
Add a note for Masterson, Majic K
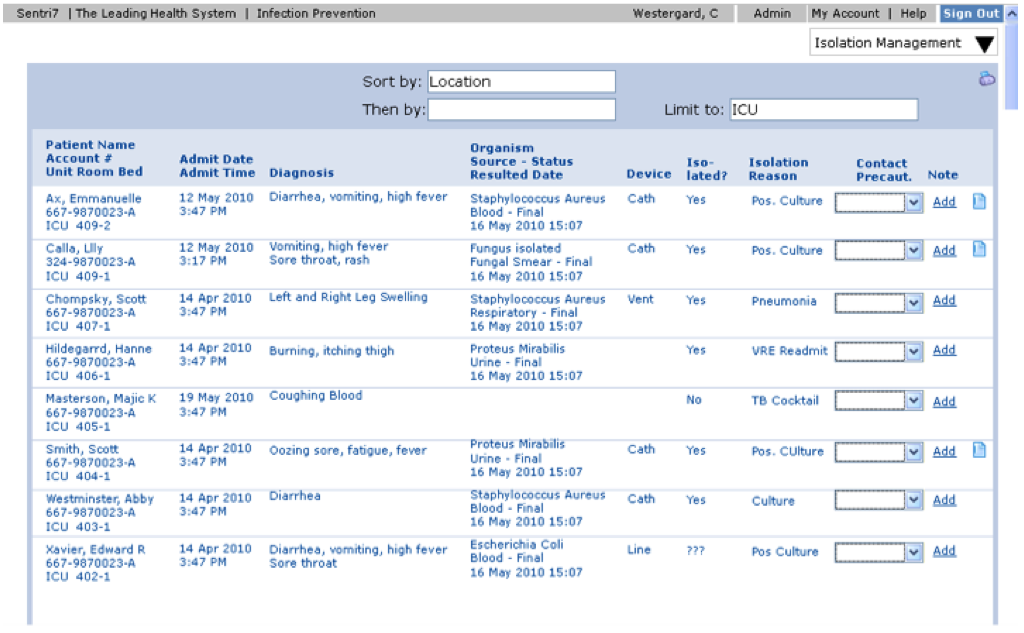pyautogui.click(x=944, y=401)
